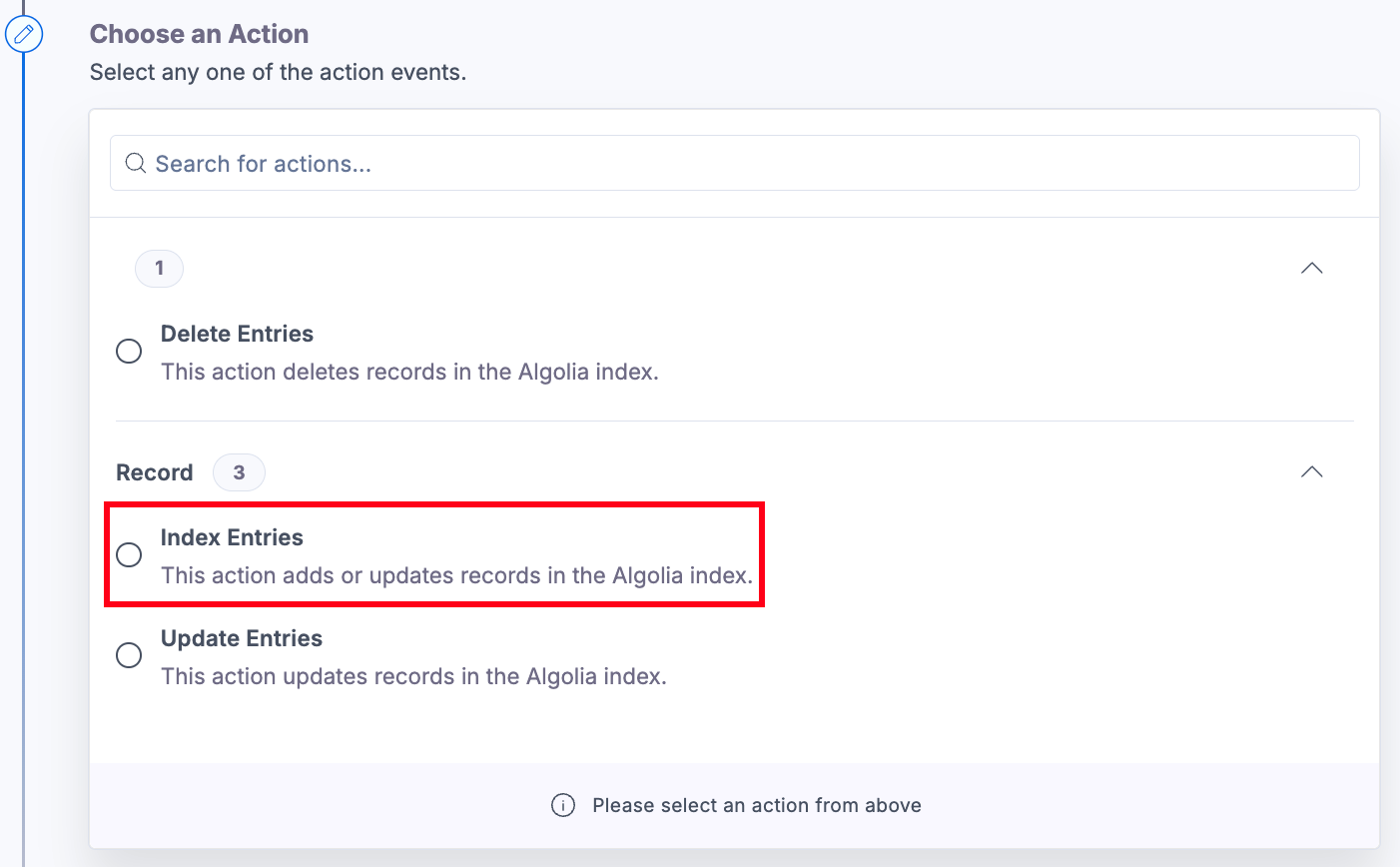The image size is (1400, 867).
Task: Click 'Please select an action from above' text
Action: [758, 805]
